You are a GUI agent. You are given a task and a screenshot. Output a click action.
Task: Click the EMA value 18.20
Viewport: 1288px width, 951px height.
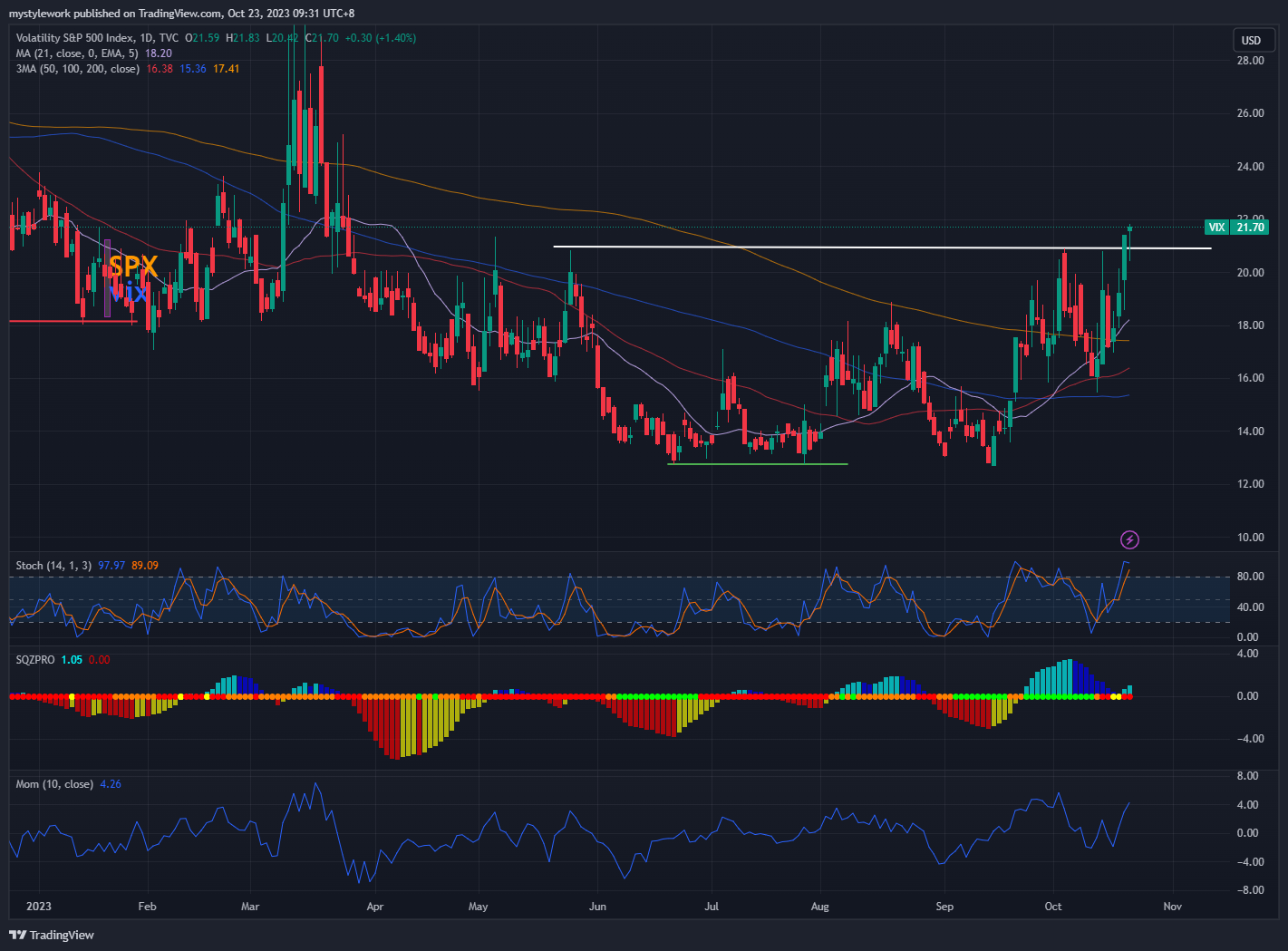pyautogui.click(x=159, y=53)
